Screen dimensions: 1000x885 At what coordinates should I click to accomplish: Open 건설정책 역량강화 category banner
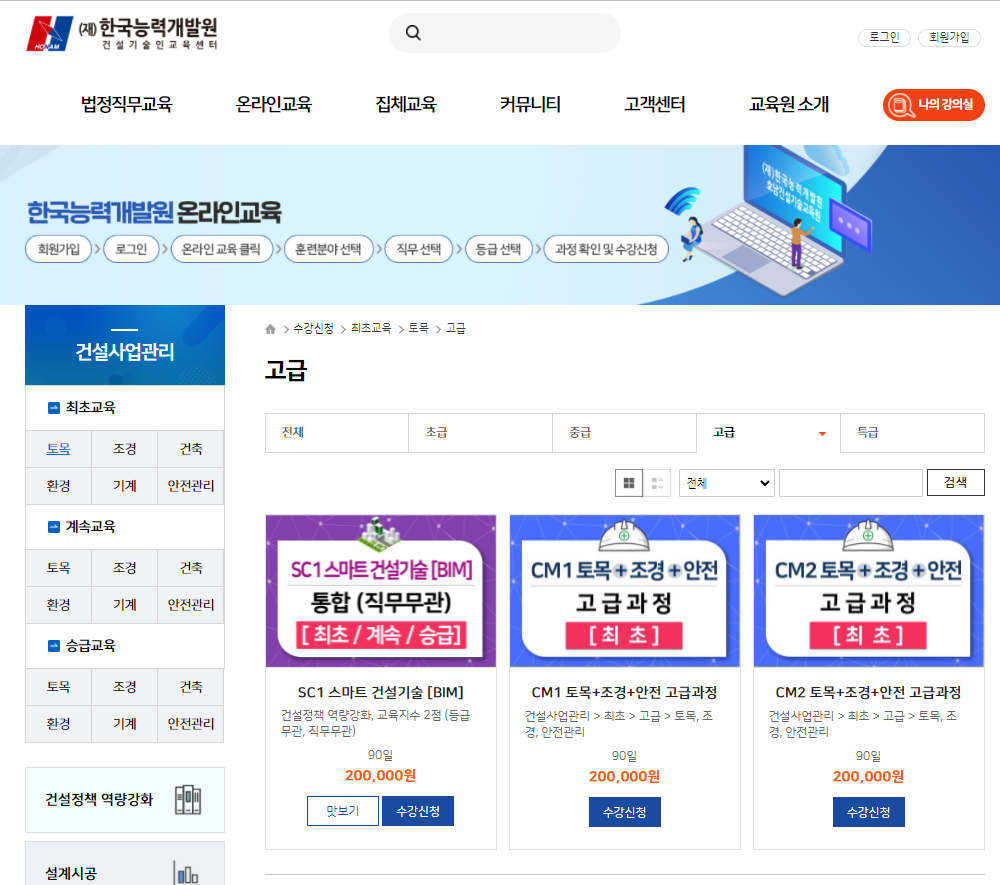[125, 799]
